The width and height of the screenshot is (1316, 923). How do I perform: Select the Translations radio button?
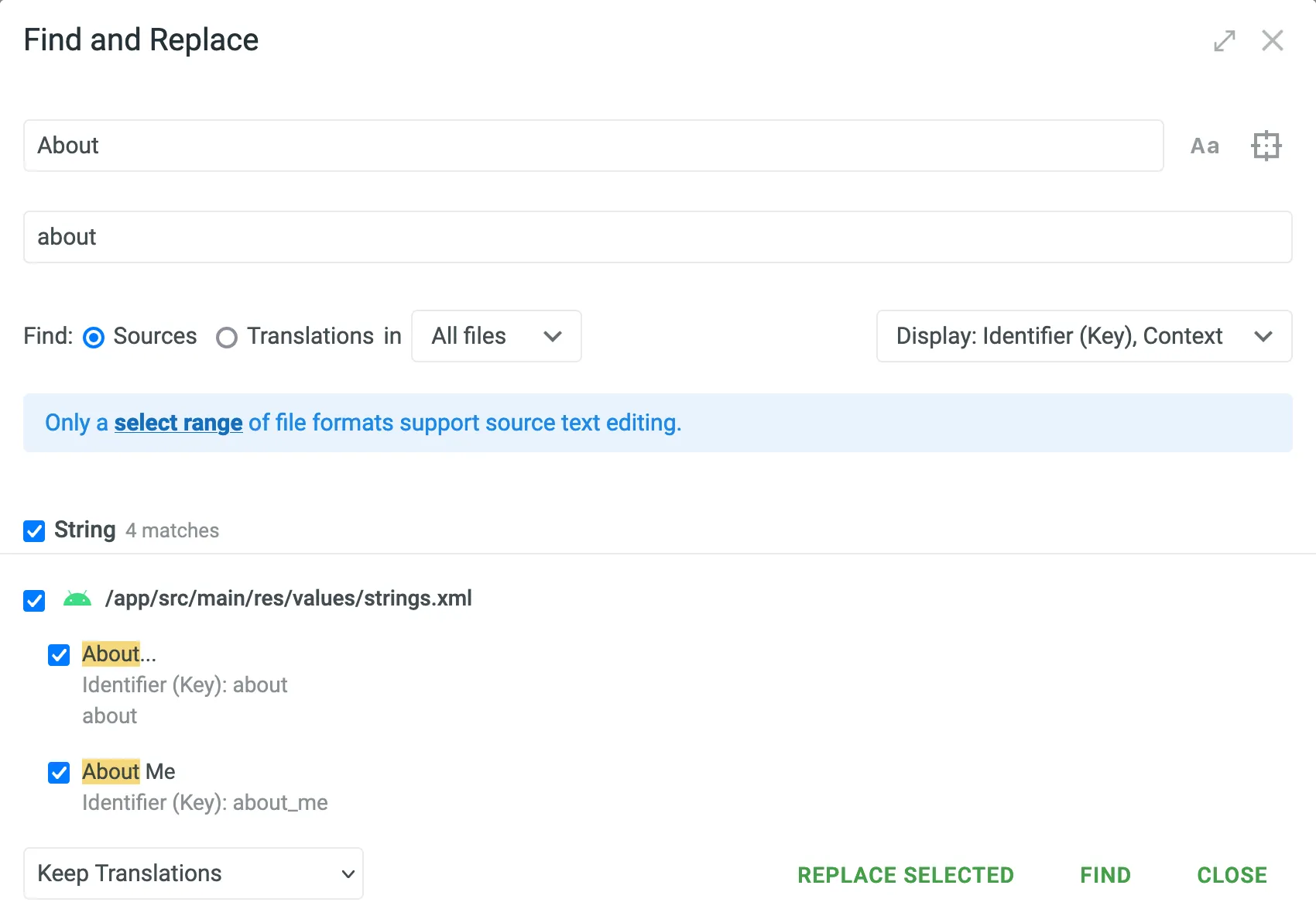[x=227, y=338]
